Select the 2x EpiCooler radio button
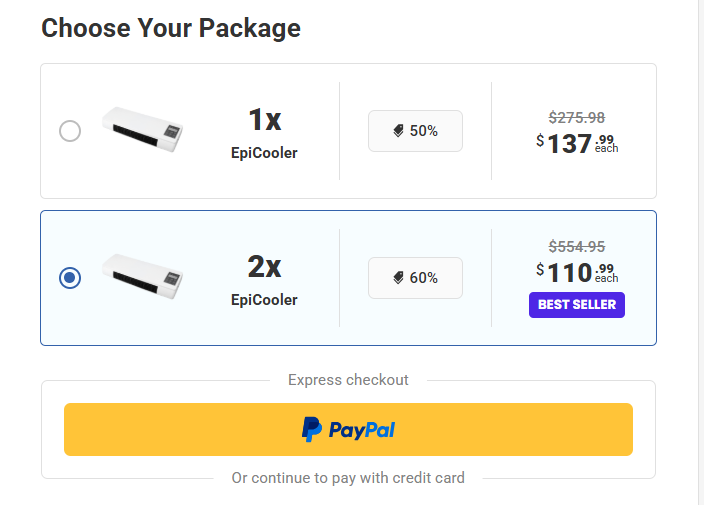The image size is (704, 505). [70, 278]
